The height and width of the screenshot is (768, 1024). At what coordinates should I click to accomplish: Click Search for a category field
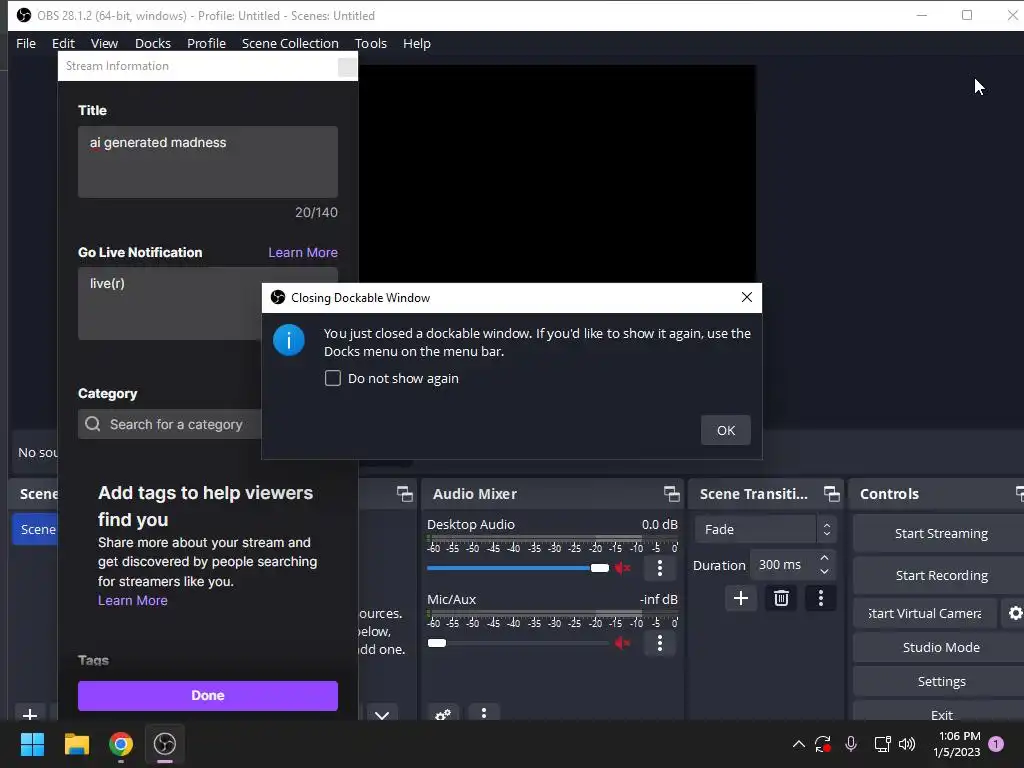click(x=170, y=424)
